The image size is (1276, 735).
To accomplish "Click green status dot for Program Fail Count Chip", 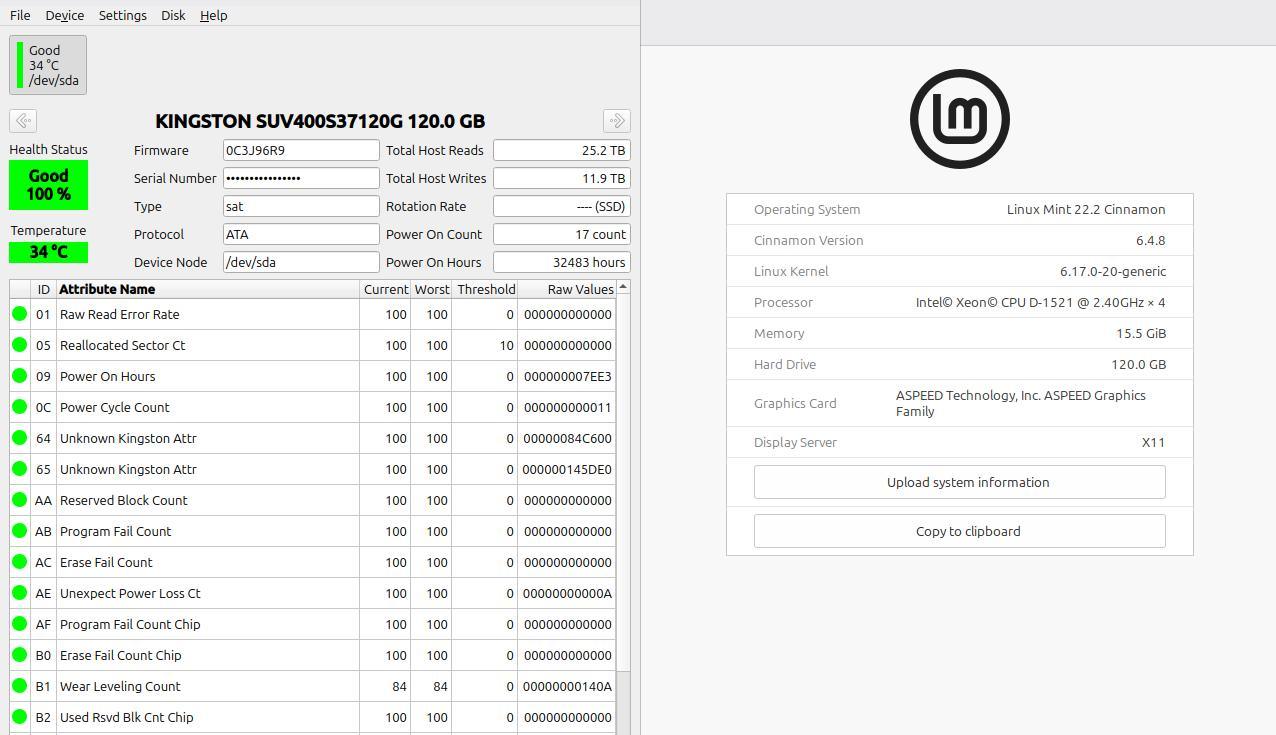I will click(x=19, y=624).
